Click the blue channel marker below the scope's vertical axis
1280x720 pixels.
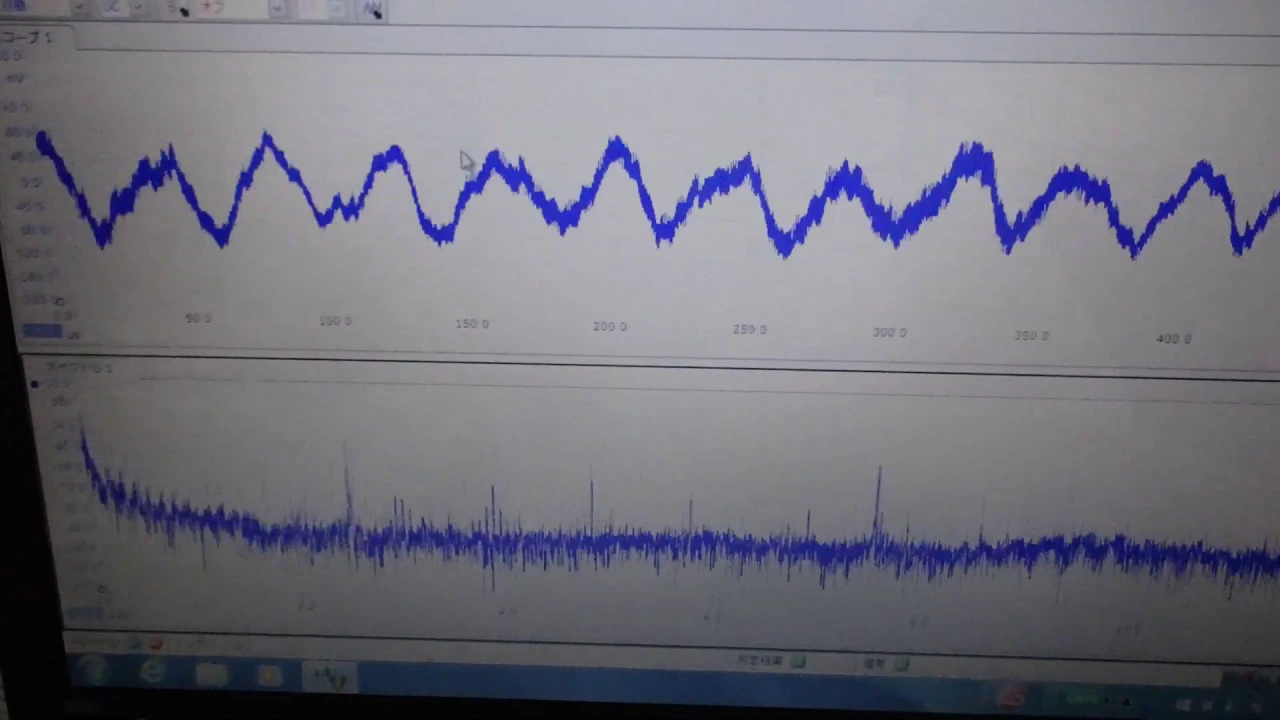pyautogui.click(x=42, y=332)
